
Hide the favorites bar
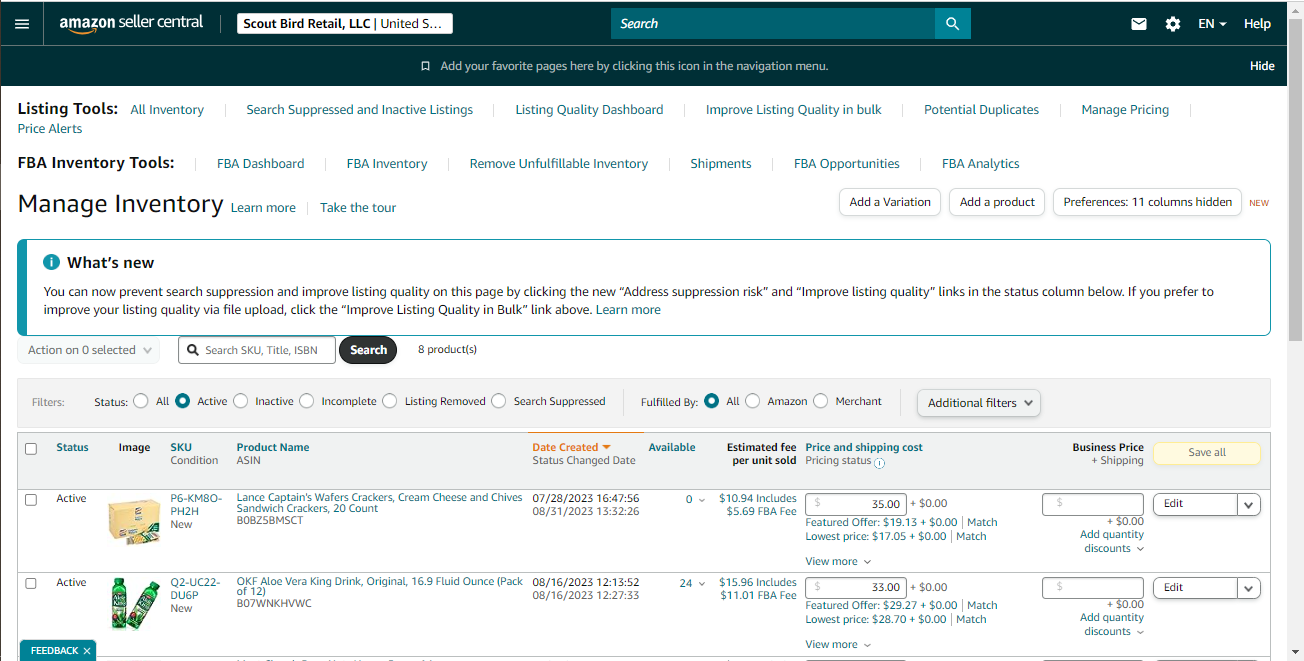coord(1262,66)
